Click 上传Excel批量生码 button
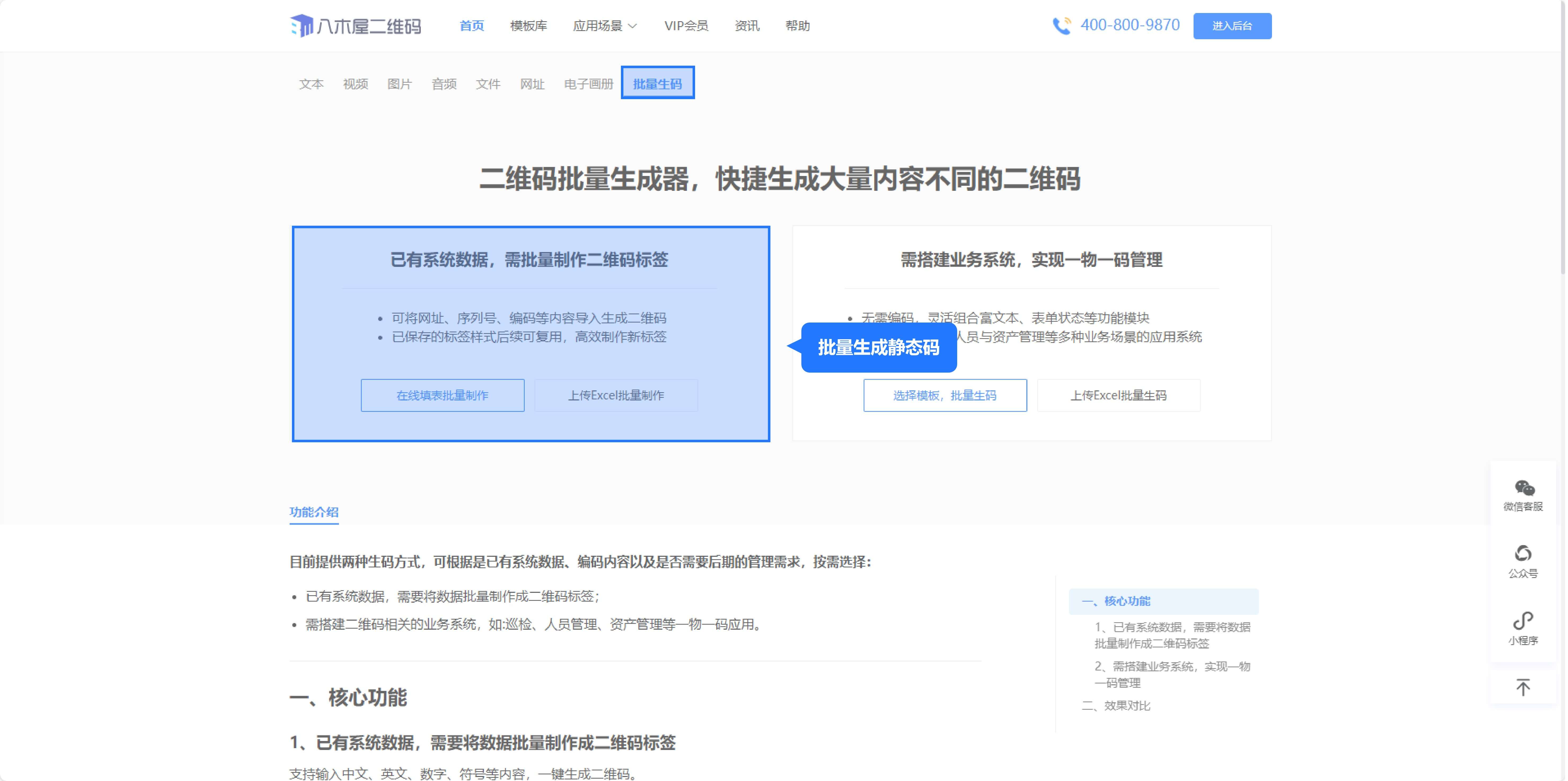Image resolution: width=1568 pixels, height=781 pixels. coord(1118,396)
